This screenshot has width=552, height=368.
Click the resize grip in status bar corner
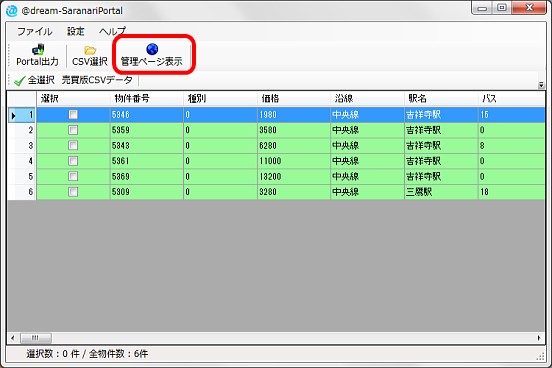(541, 357)
